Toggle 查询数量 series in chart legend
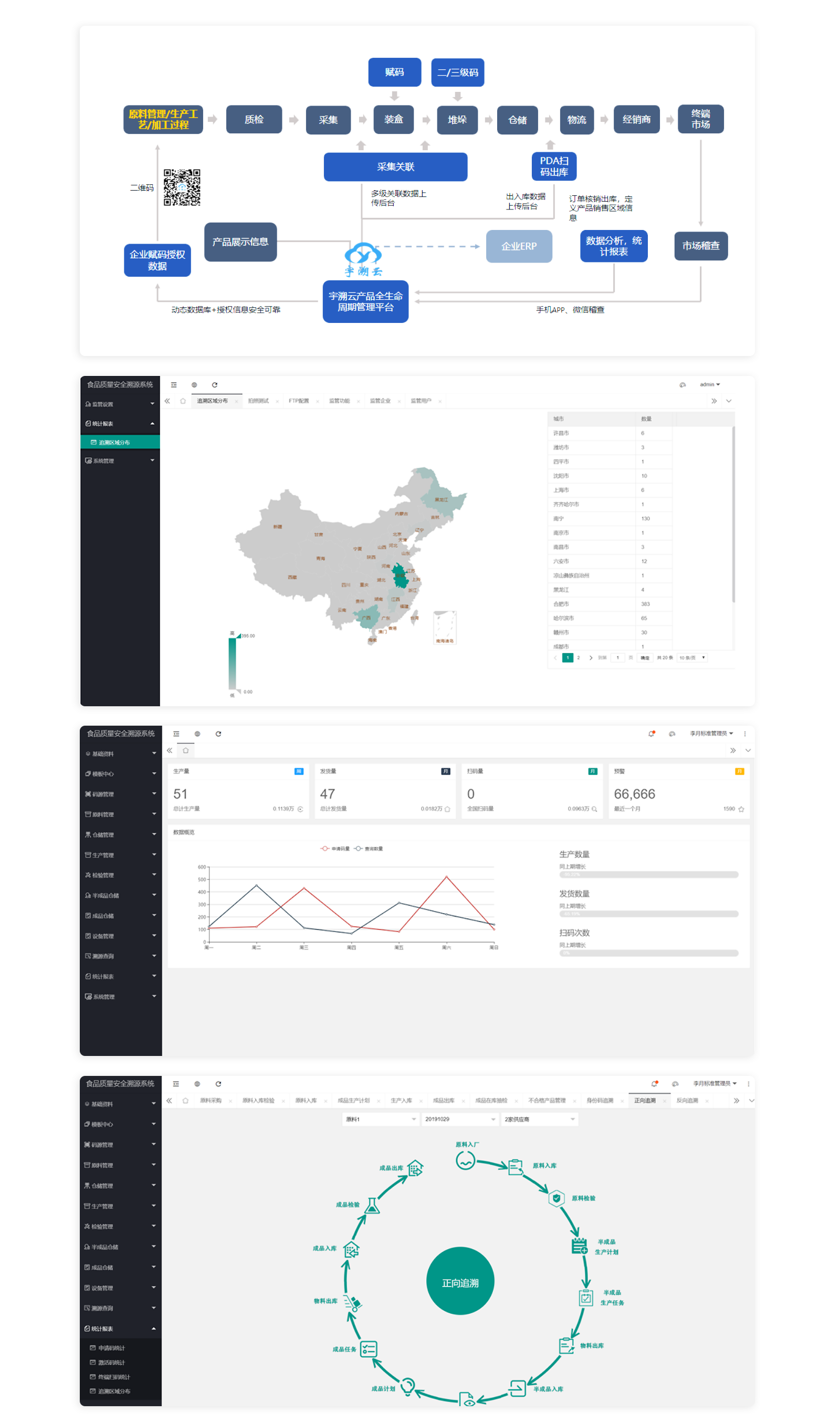The image size is (840, 1423). (369, 849)
